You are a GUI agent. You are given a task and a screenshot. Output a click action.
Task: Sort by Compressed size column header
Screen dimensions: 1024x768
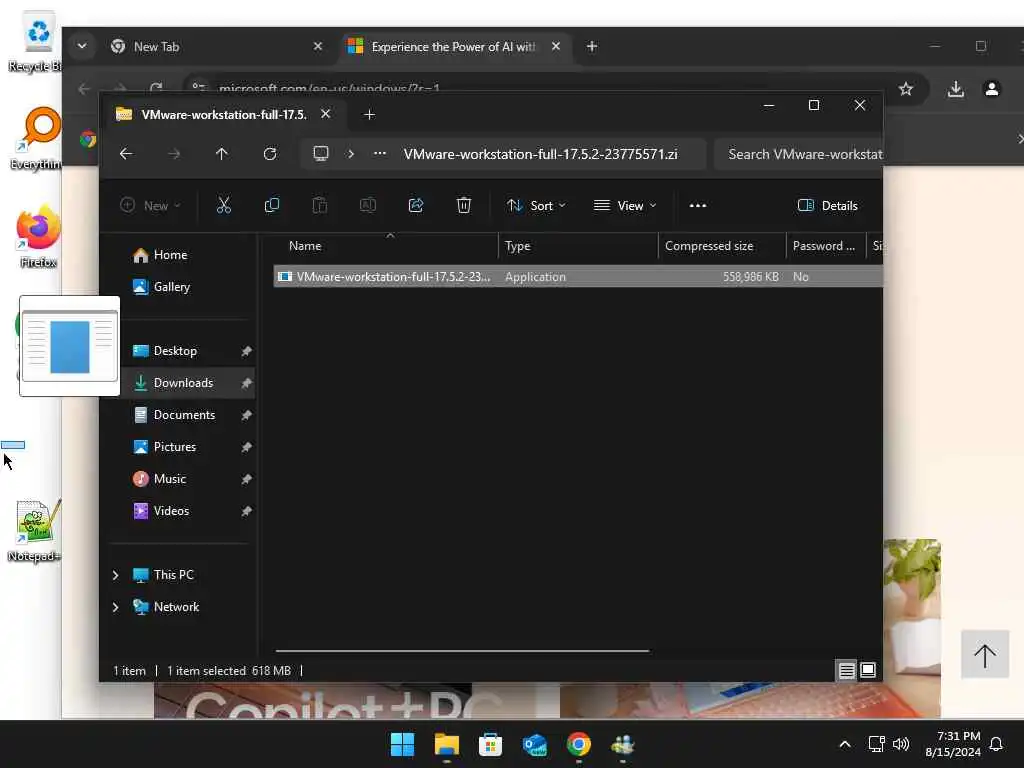point(722,246)
